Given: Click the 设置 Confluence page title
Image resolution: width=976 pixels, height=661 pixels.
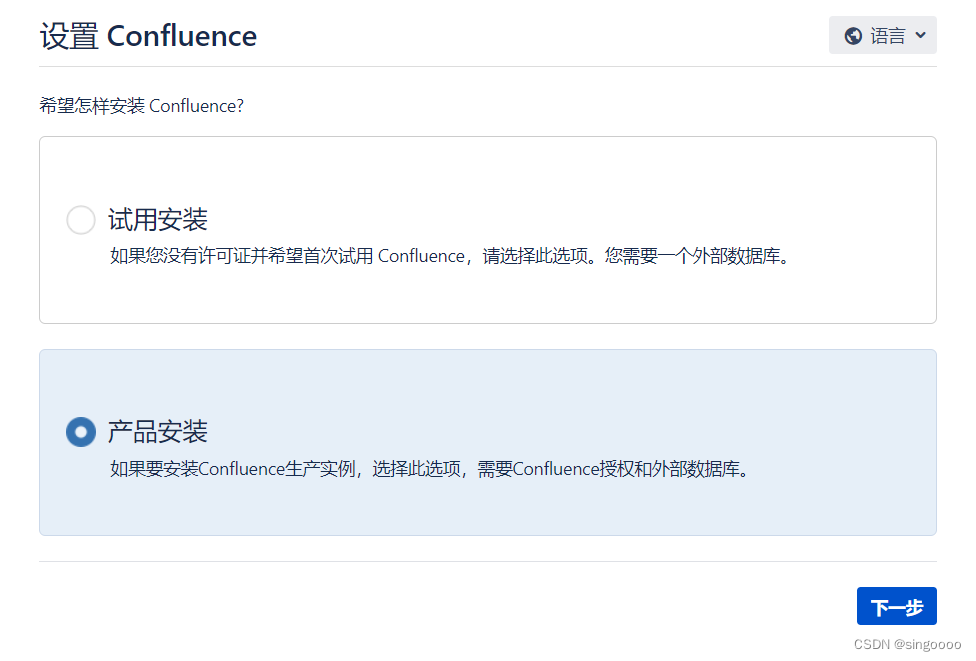Looking at the screenshot, I should 148,36.
